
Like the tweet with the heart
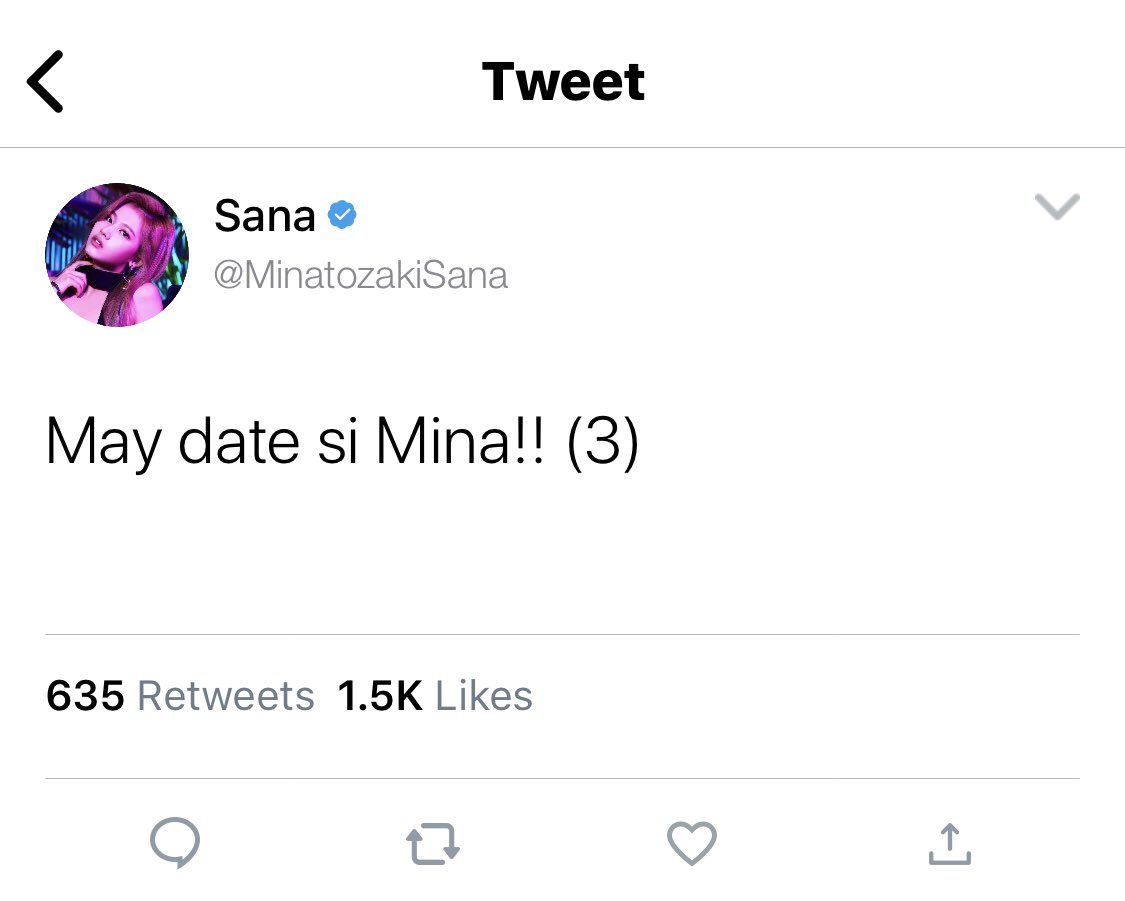pos(692,843)
